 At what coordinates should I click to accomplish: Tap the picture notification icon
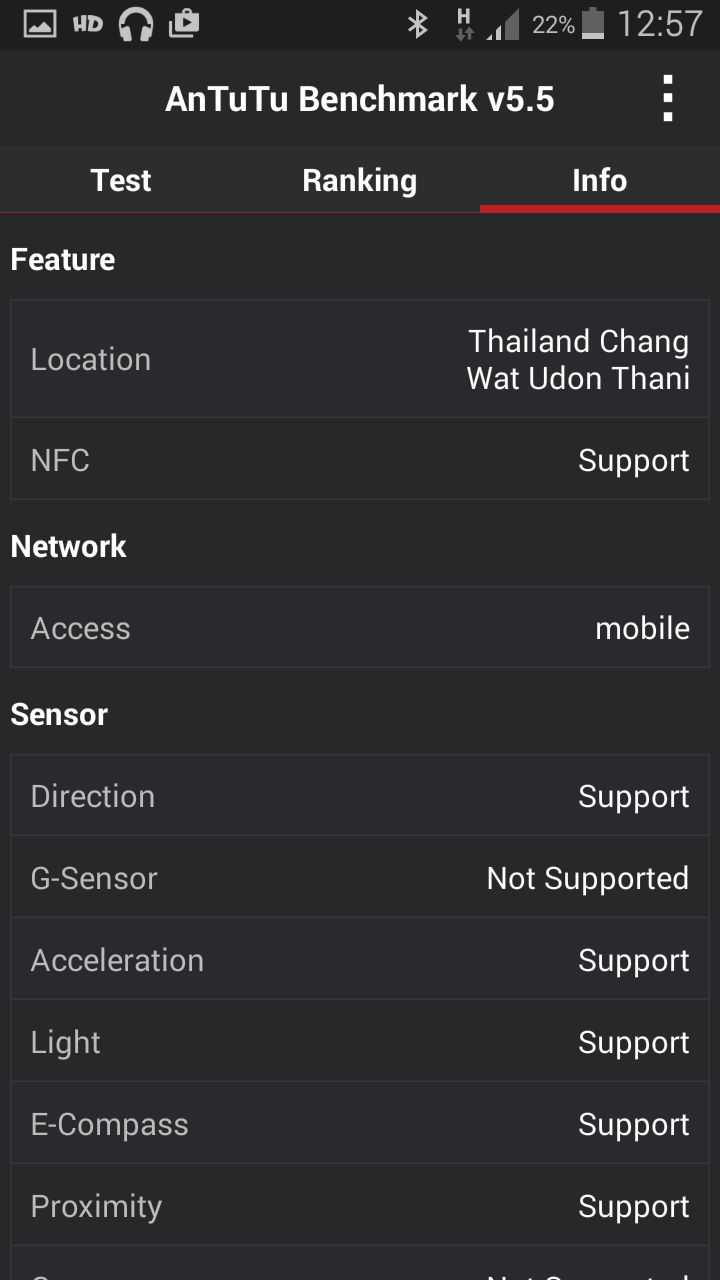[40, 24]
